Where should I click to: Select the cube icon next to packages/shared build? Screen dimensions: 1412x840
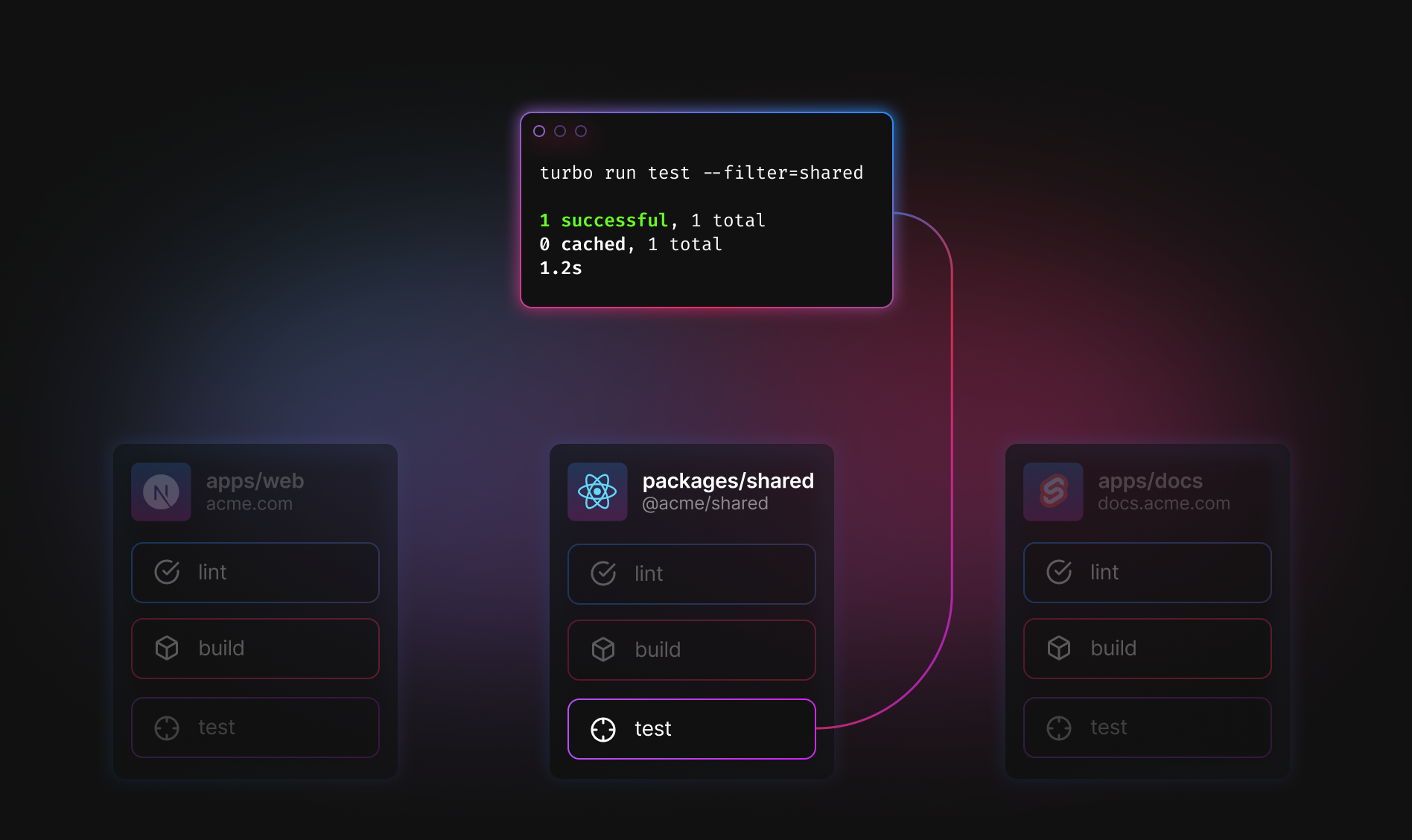[603, 649]
